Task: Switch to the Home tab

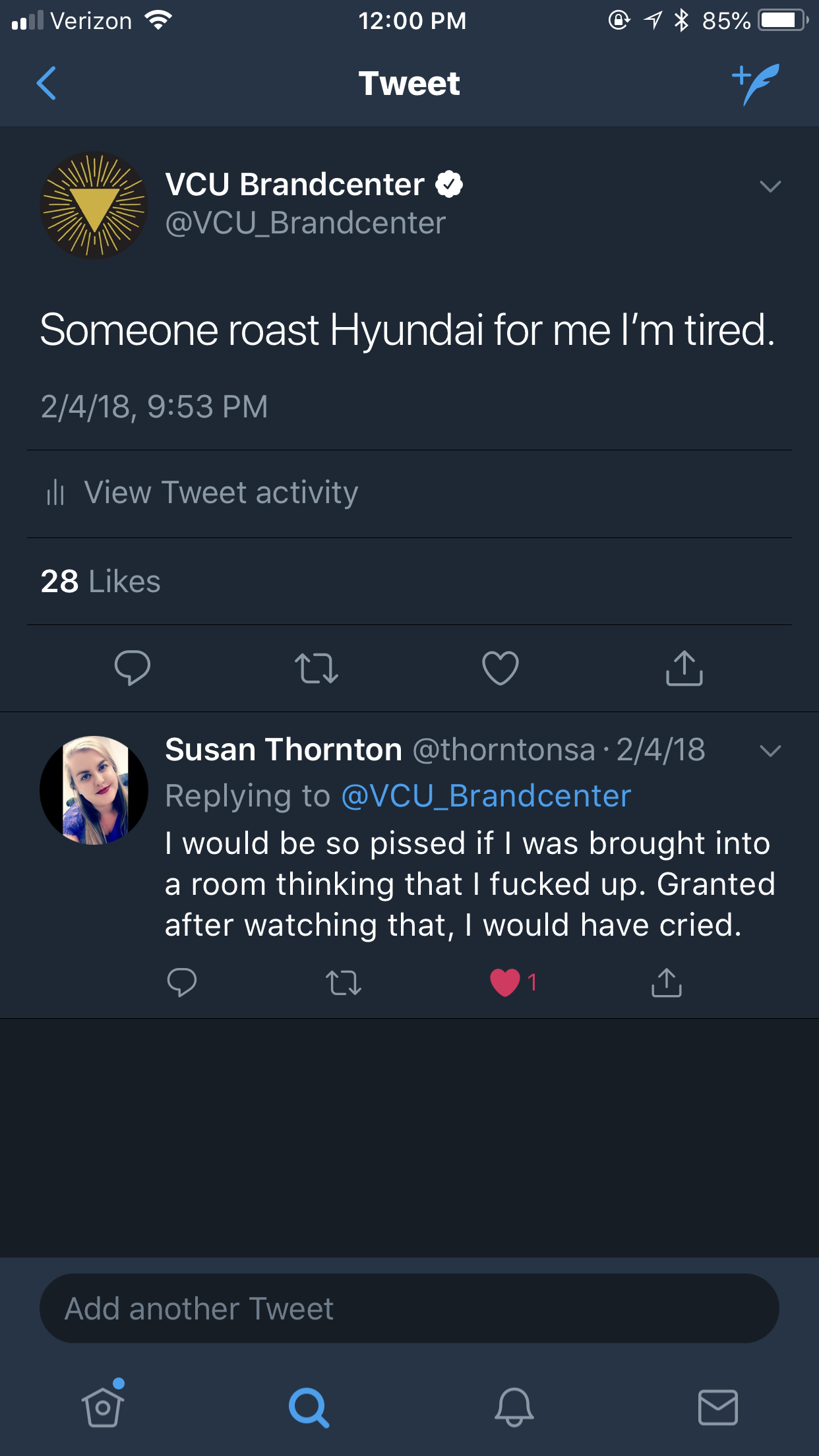Action: 103,1407
